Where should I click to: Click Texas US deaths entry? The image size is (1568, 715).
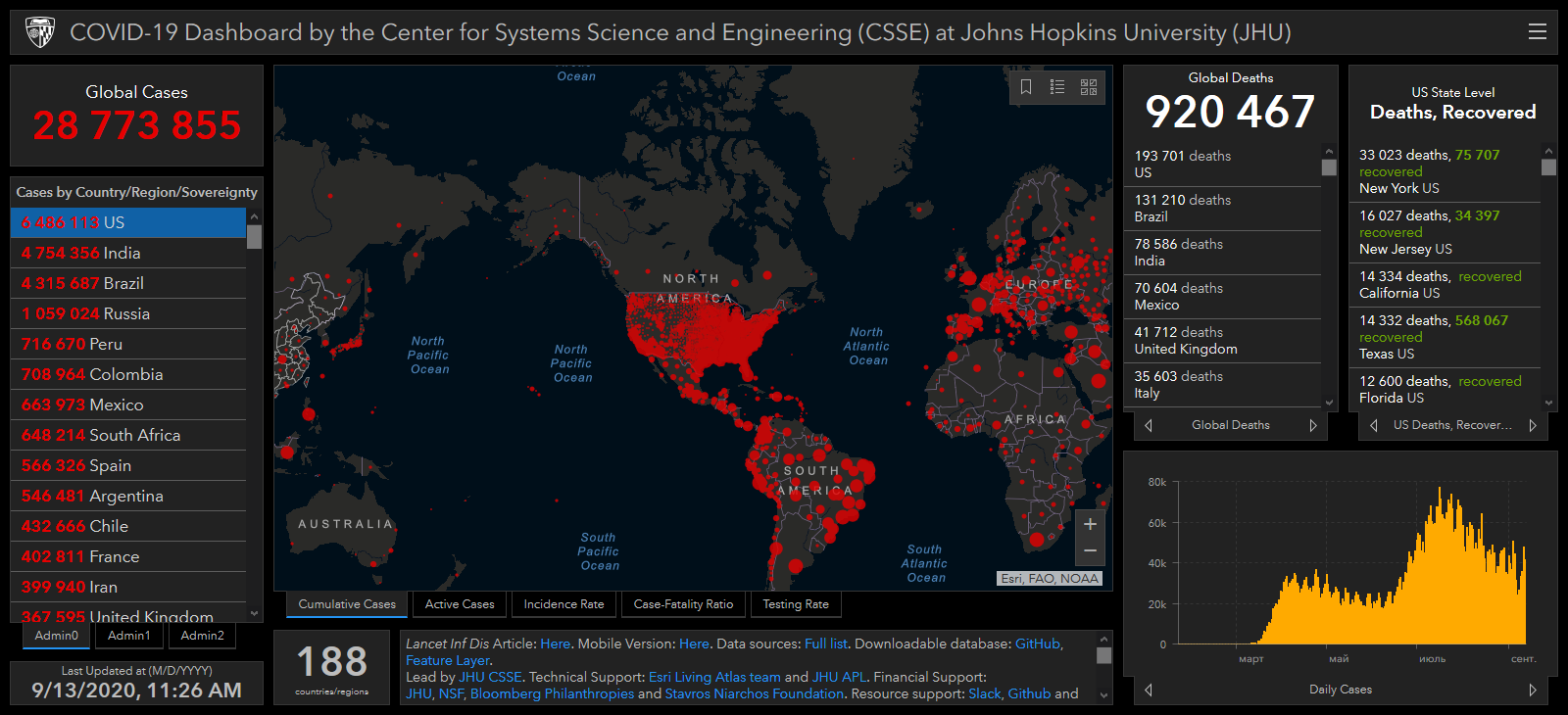click(x=1445, y=337)
